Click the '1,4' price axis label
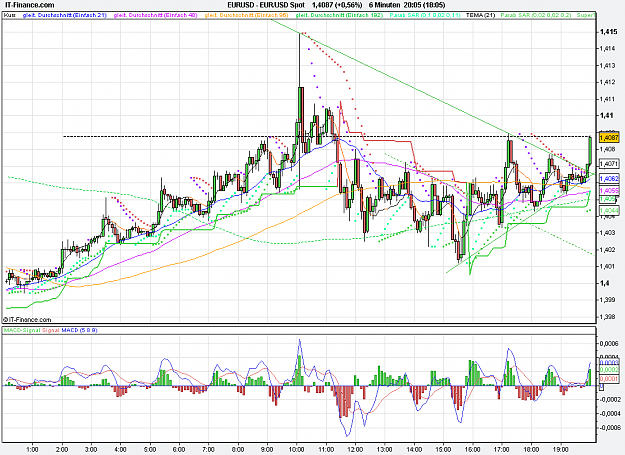This screenshot has width=625, height=455. point(605,283)
